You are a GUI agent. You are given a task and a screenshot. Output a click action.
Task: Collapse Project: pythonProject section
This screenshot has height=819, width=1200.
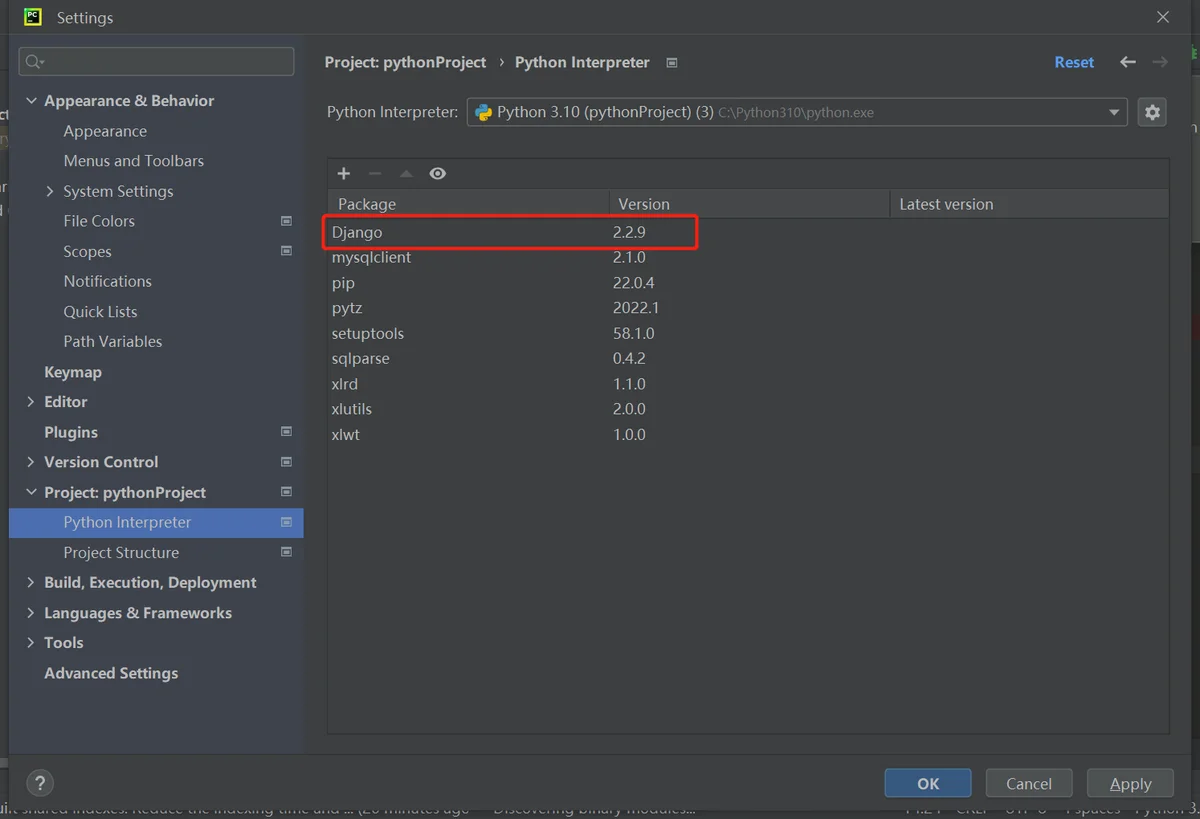point(31,492)
